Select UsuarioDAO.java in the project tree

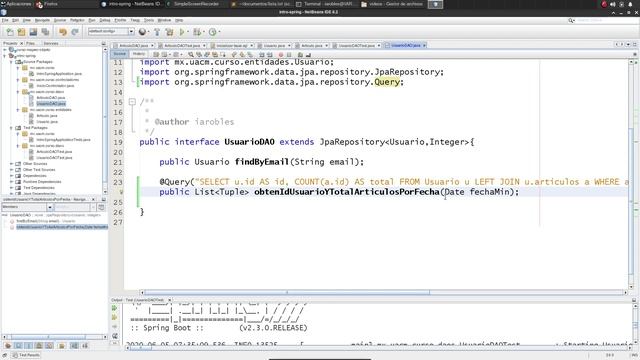(51, 104)
